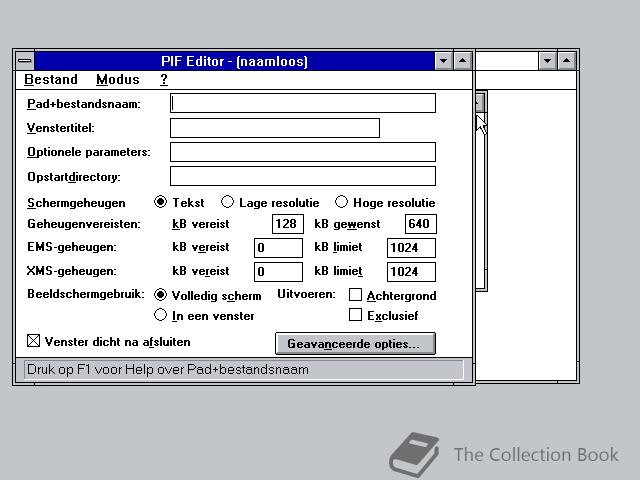The image size is (640, 480).
Task: Enable the Achtergrond checkbox
Action: [x=393, y=295]
